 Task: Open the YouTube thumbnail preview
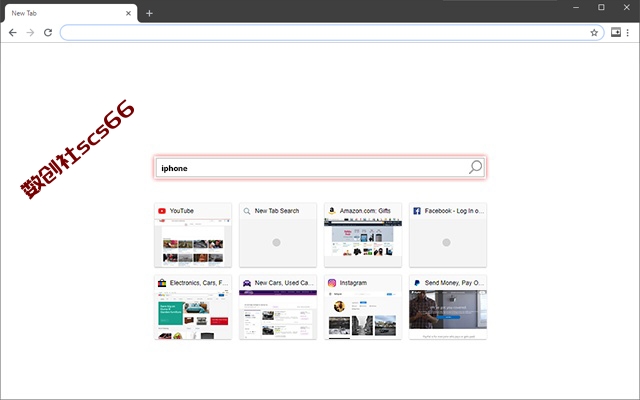[193, 243]
